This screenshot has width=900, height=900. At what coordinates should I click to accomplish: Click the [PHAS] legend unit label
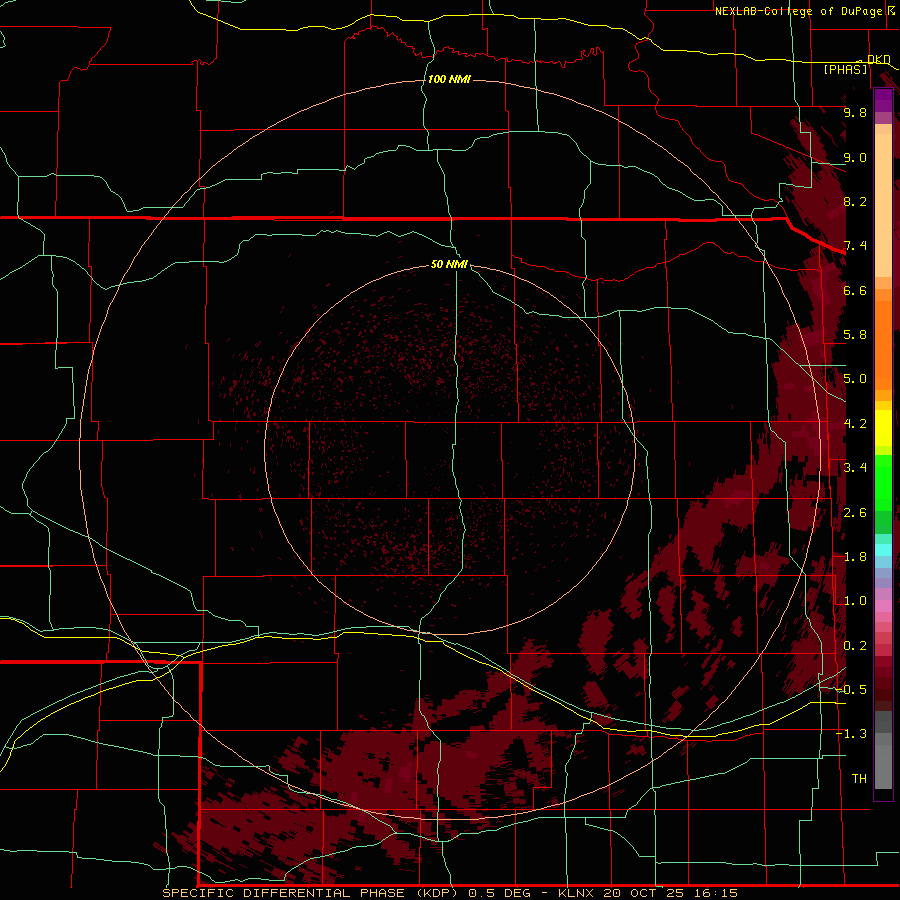coord(845,70)
